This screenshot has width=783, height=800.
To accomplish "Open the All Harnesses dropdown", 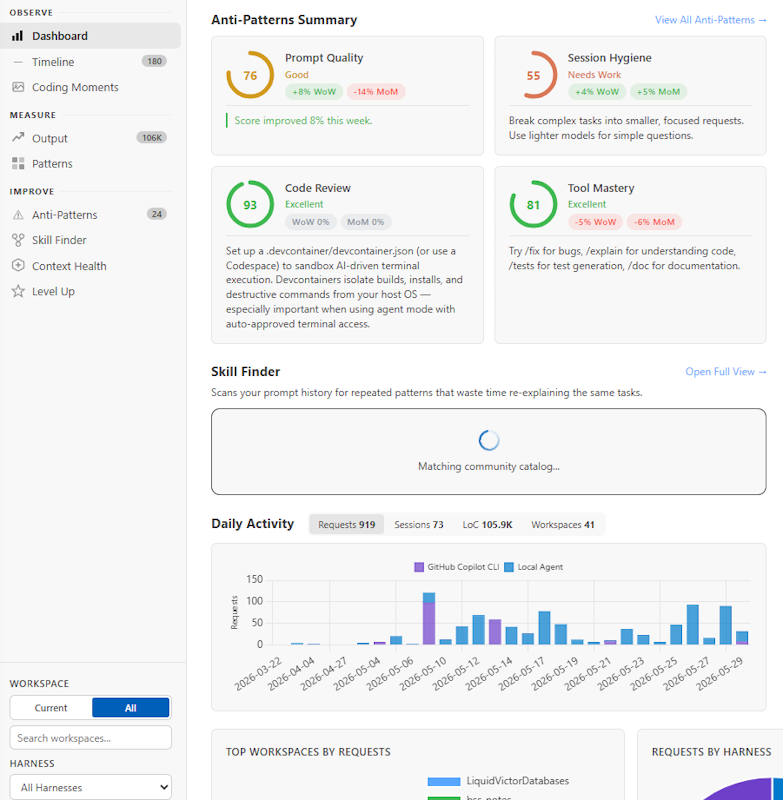I will 91,787.
